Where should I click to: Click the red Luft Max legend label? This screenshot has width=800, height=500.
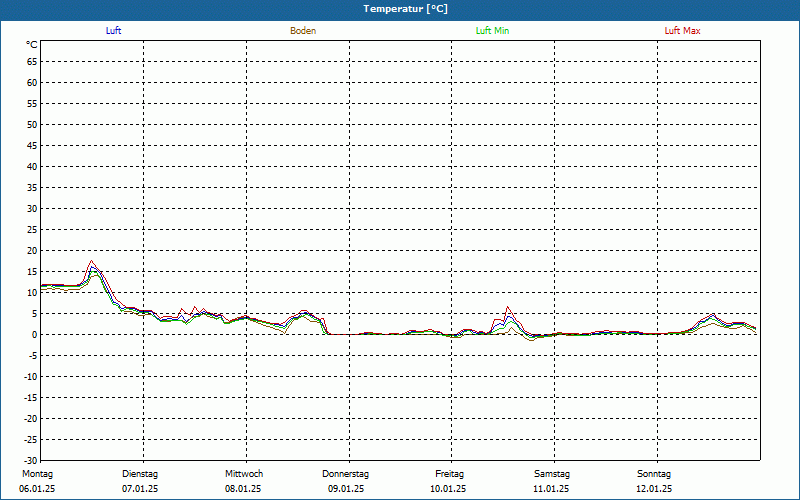[682, 31]
